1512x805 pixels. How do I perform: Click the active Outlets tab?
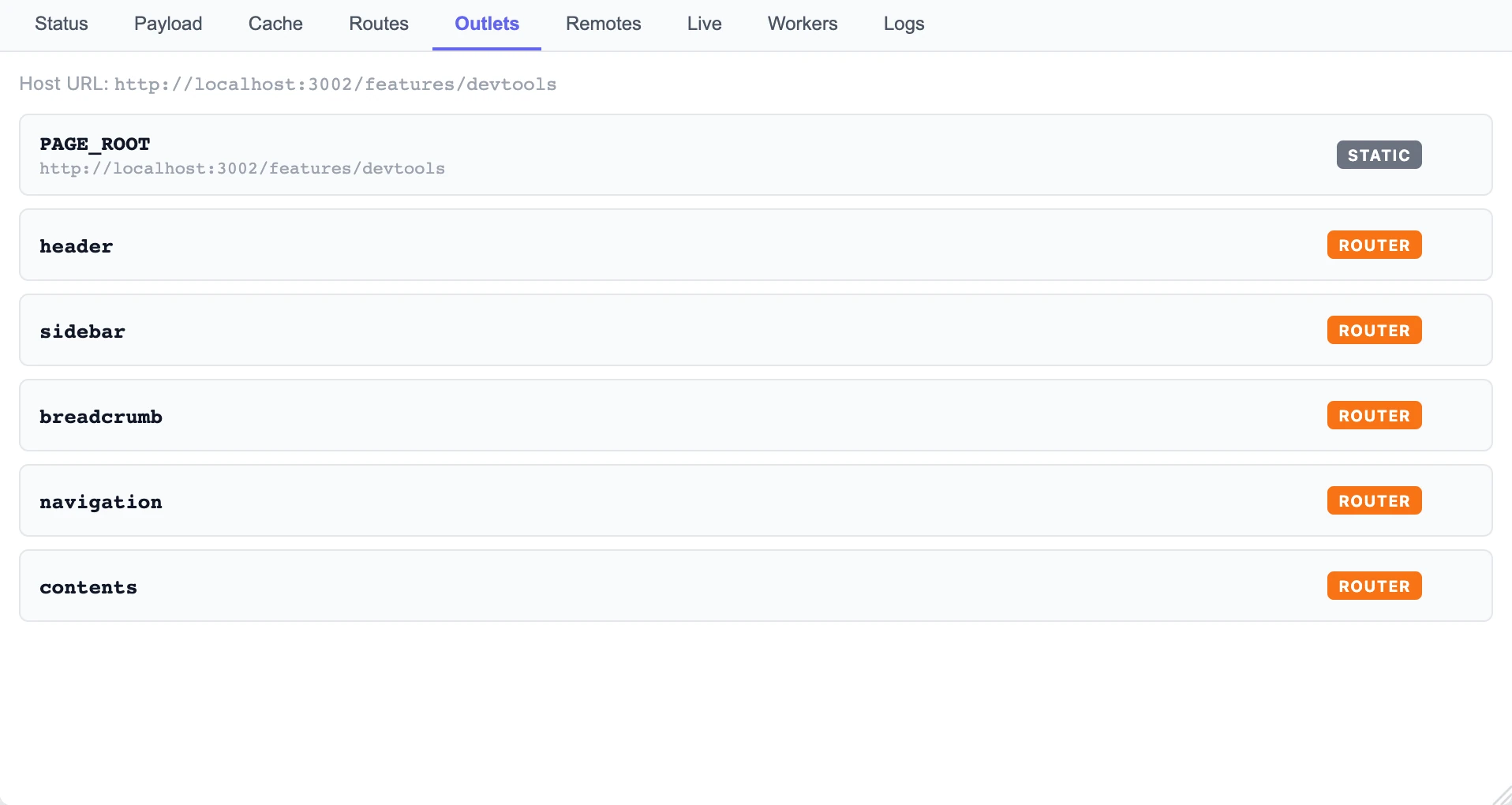487,24
